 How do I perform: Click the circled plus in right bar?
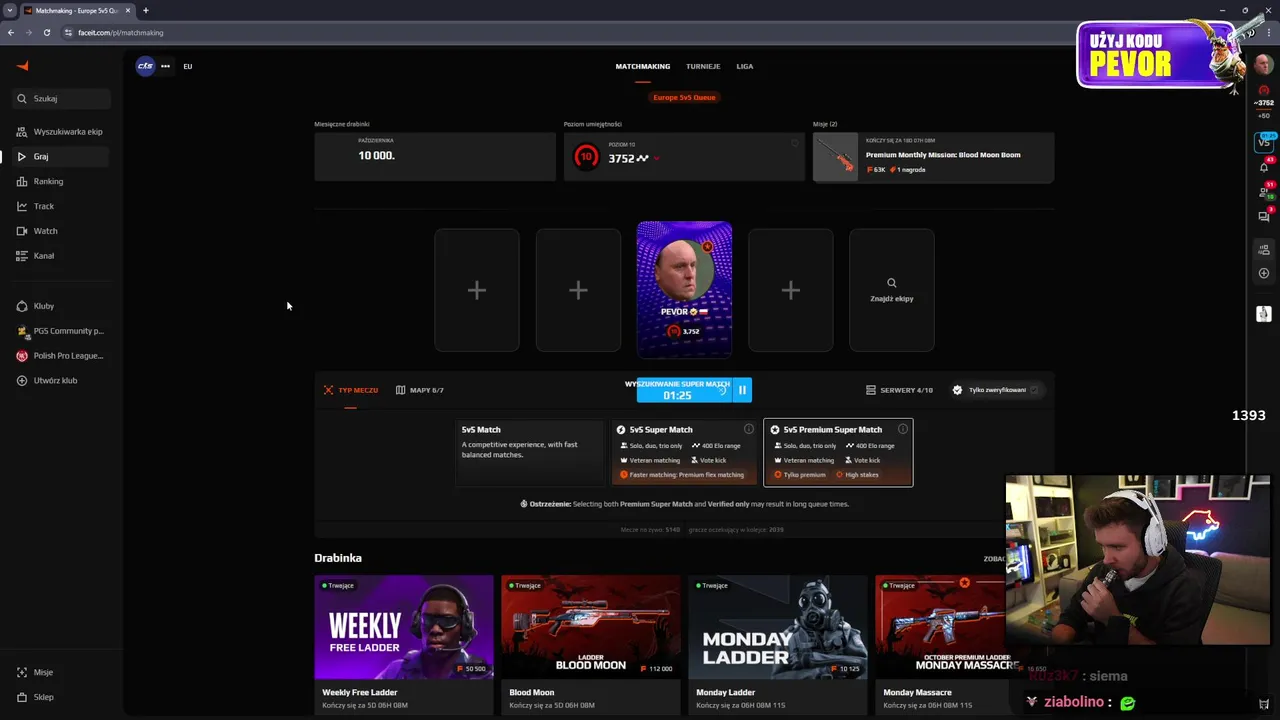click(1264, 273)
